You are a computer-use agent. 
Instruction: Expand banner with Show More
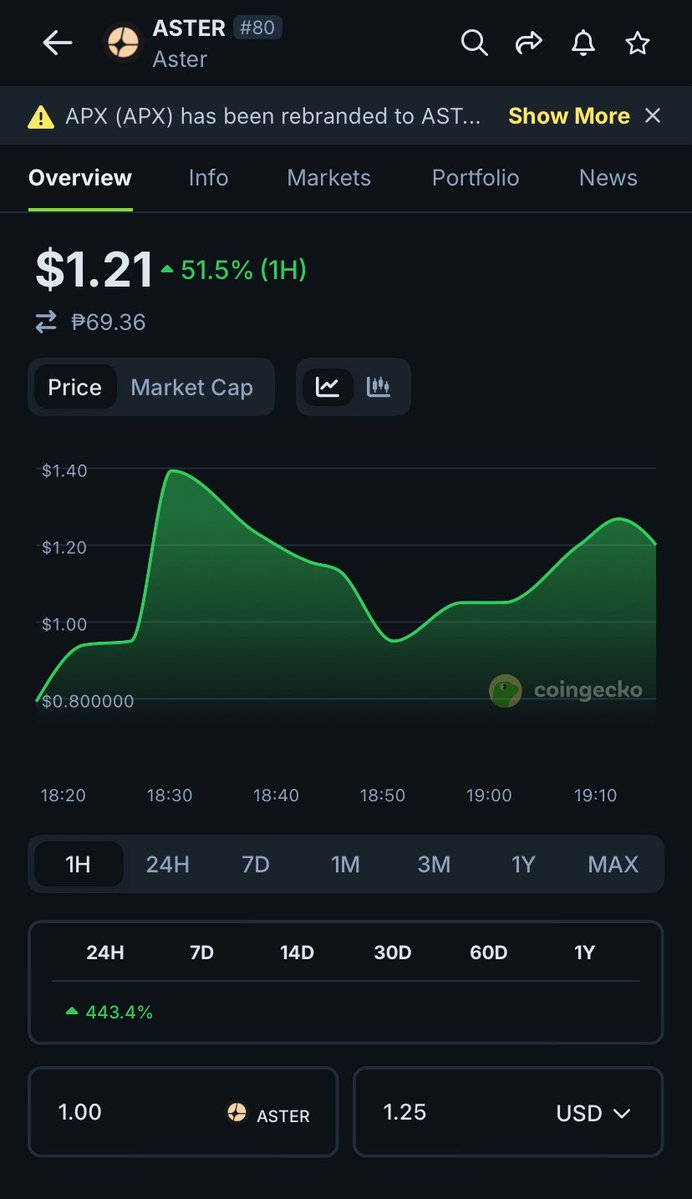[568, 116]
